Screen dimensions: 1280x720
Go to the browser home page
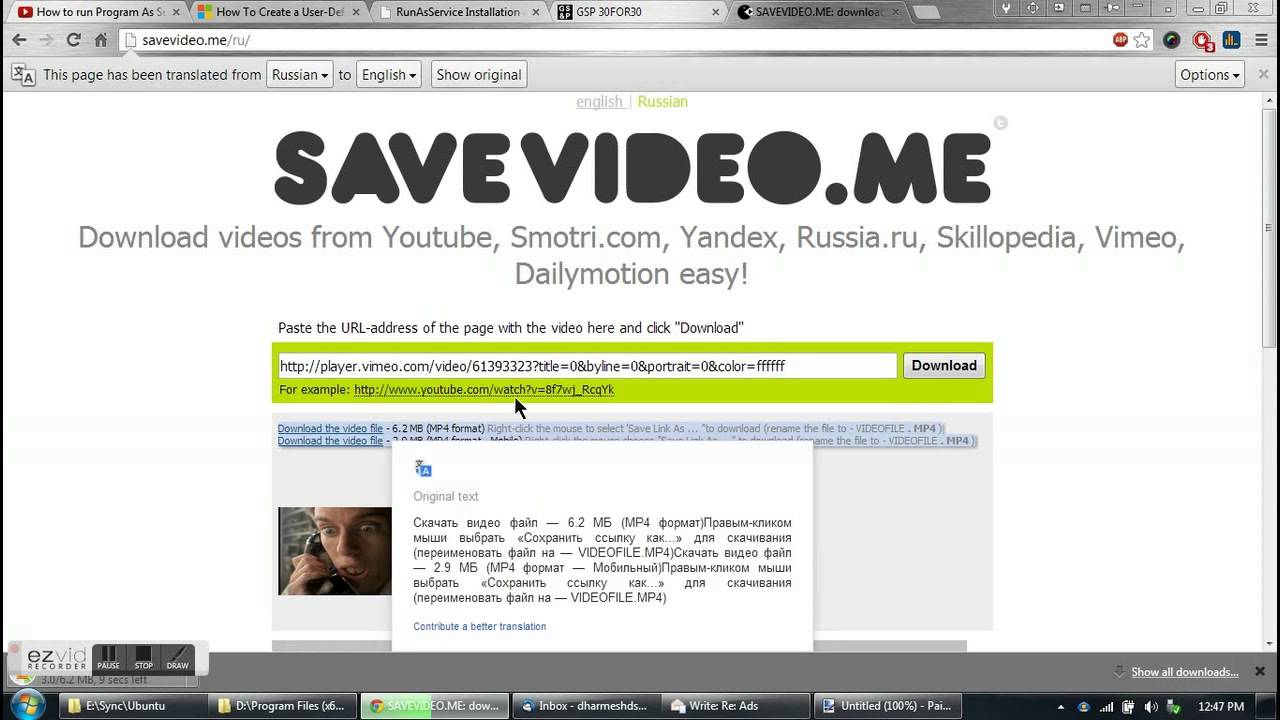pos(100,40)
